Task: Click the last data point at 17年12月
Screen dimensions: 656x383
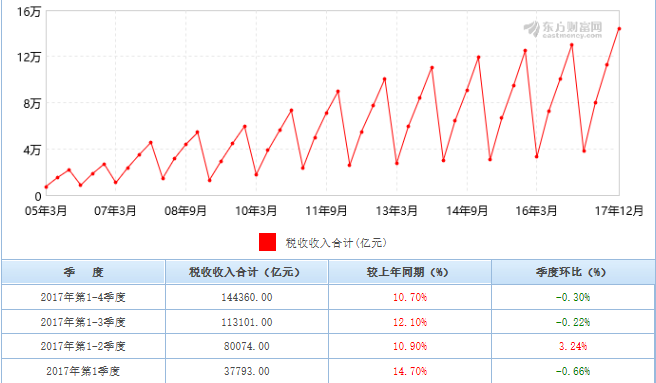Action: tap(619, 29)
